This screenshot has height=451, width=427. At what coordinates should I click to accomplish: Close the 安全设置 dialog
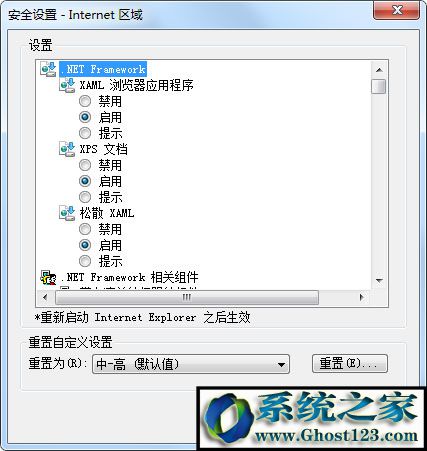396,11
